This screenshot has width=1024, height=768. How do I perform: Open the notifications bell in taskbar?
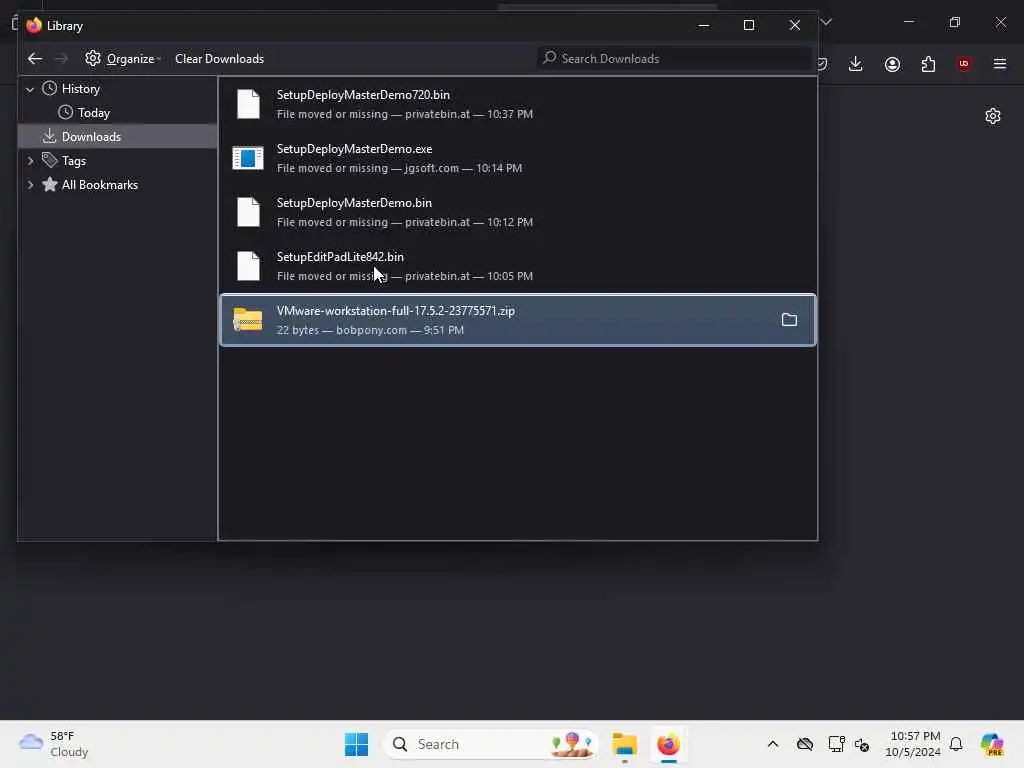[x=956, y=744]
